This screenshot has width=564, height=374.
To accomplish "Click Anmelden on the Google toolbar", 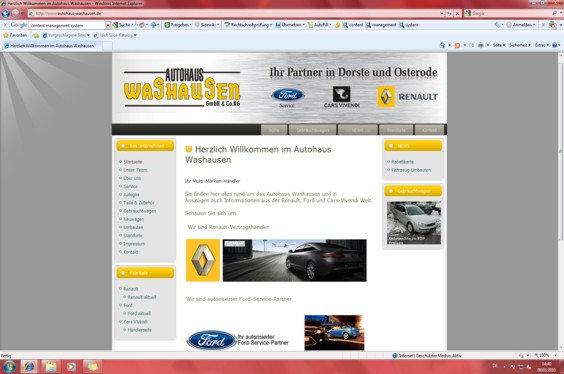I will pyautogui.click(x=520, y=25).
